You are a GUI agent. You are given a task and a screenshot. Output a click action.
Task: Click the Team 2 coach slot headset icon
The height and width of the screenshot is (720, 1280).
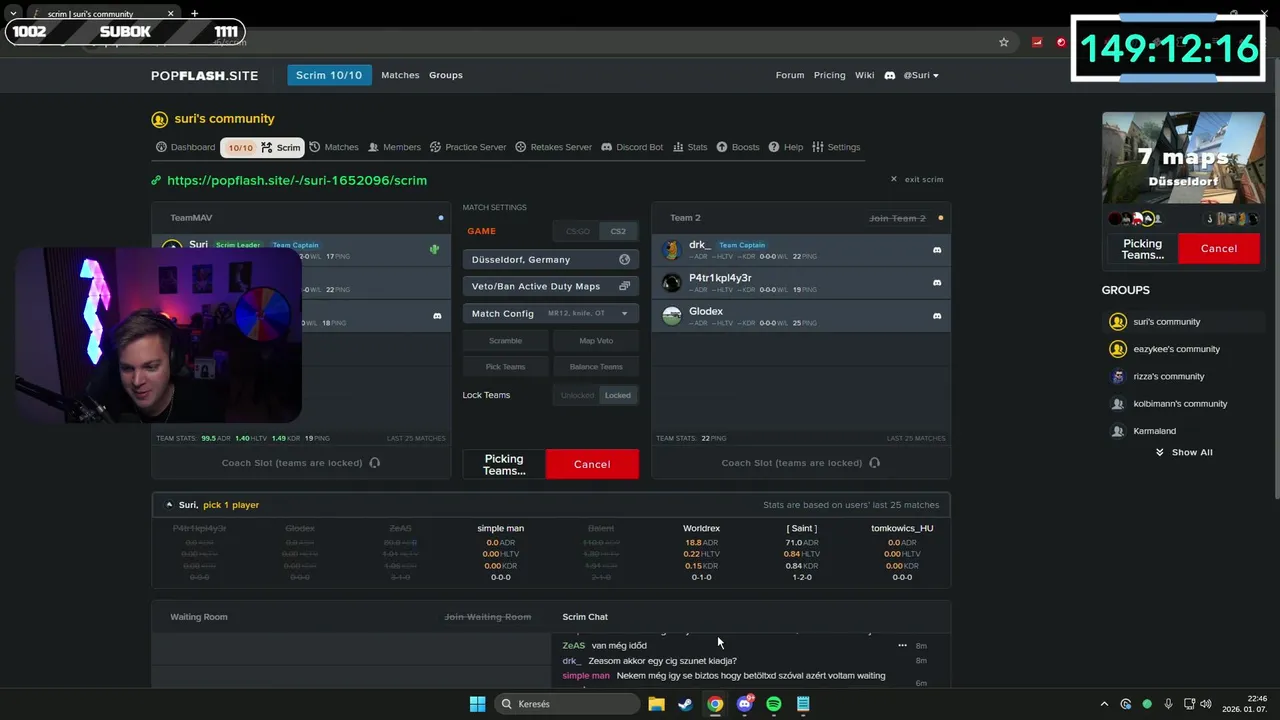(874, 463)
